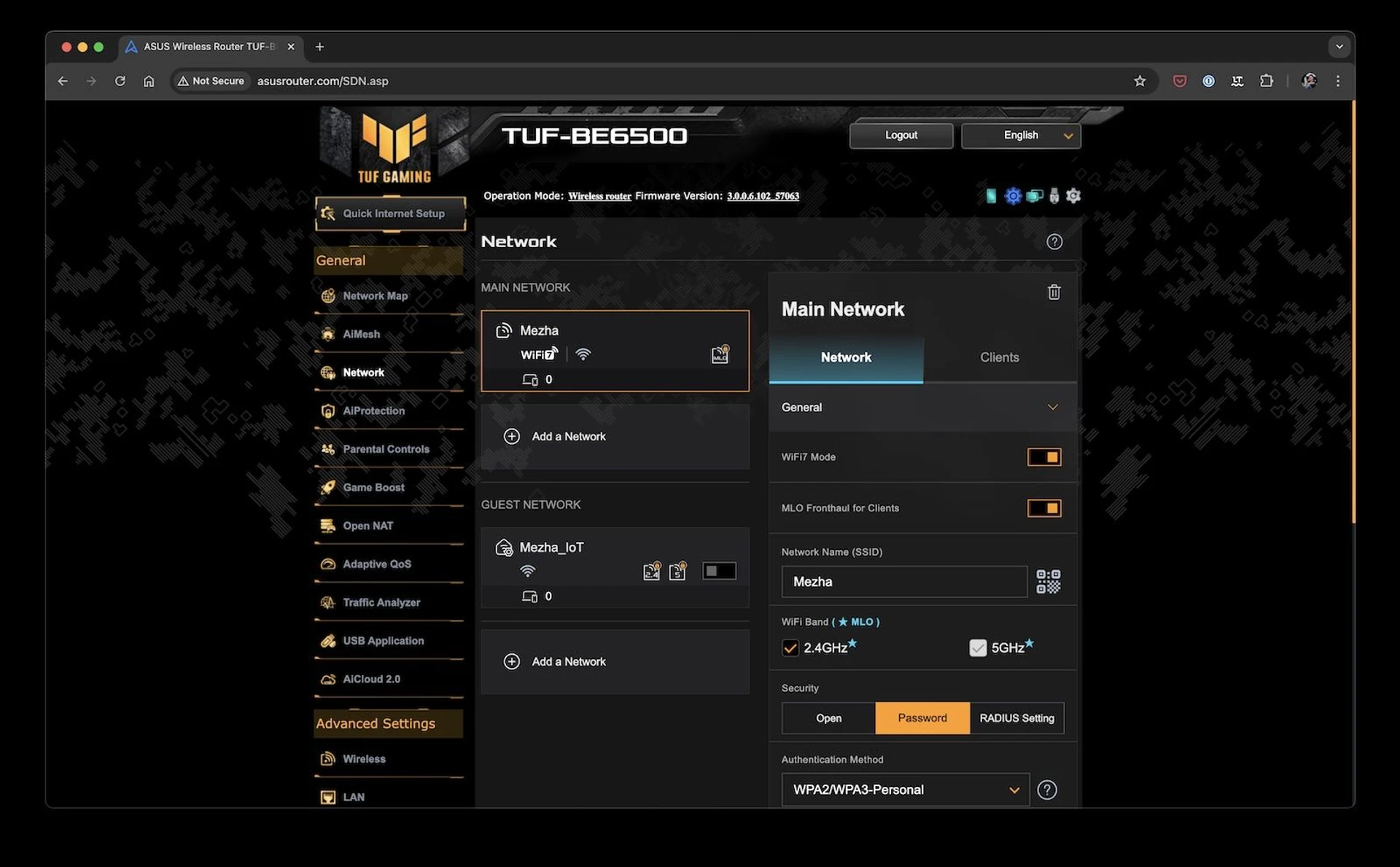Show the SSID QR code

click(1049, 582)
